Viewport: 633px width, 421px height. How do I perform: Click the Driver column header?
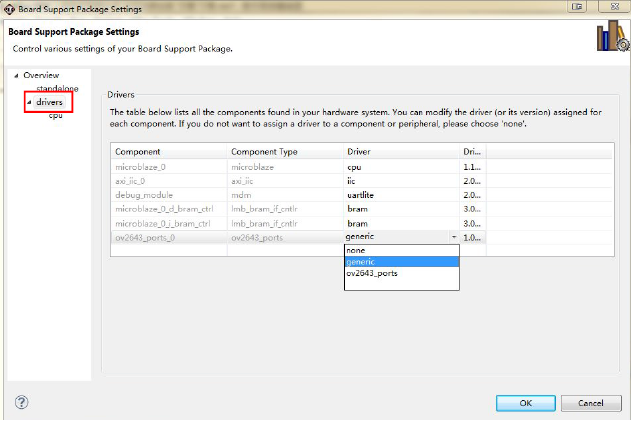[x=400, y=151]
